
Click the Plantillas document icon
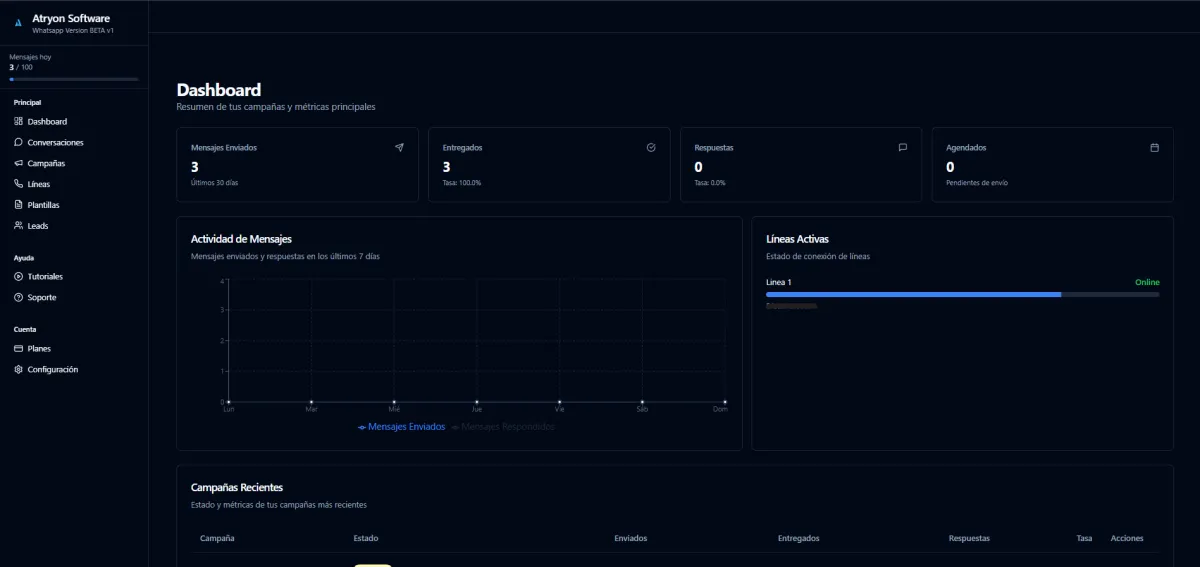(18, 205)
